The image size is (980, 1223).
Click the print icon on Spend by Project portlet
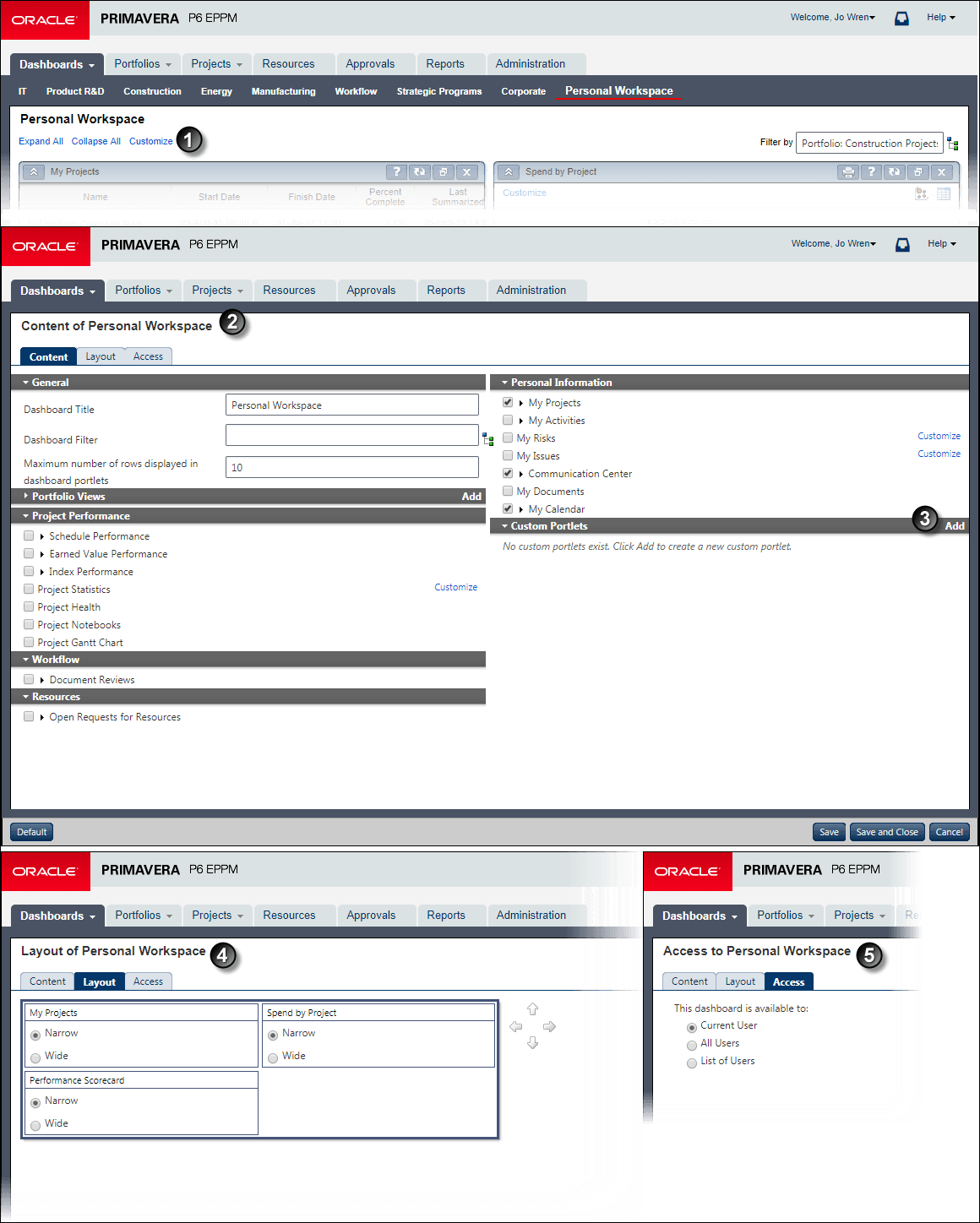point(848,171)
